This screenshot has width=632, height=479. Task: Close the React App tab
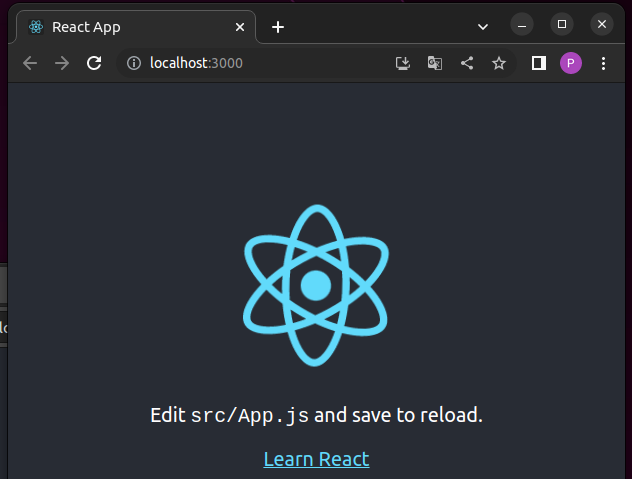(x=240, y=27)
